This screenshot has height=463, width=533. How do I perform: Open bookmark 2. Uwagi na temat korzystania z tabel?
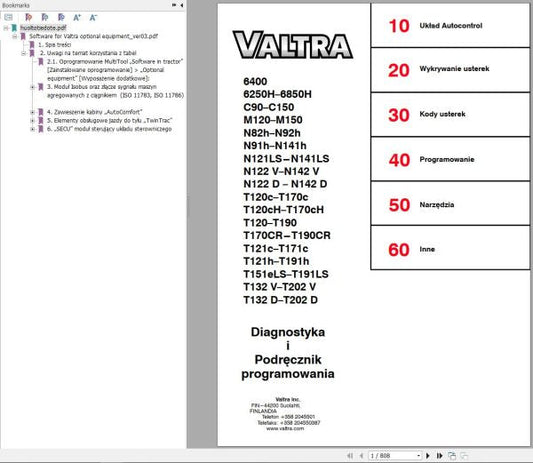(88, 53)
